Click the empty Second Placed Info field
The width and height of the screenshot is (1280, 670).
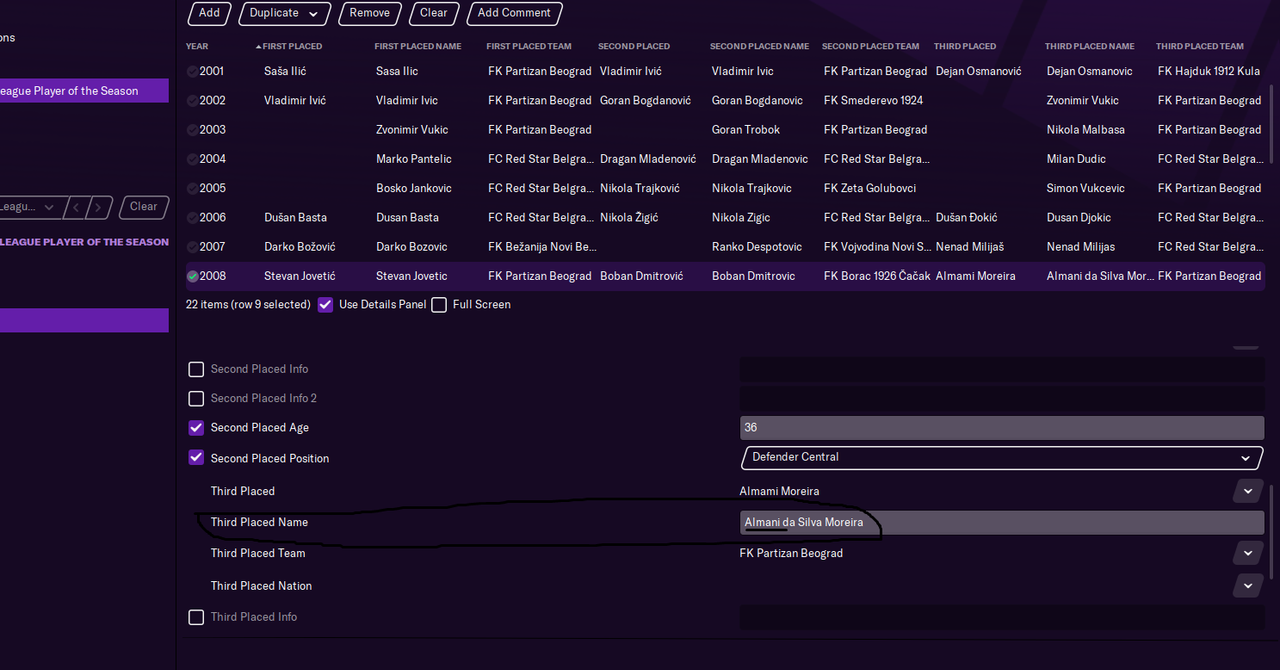[x=1002, y=369]
